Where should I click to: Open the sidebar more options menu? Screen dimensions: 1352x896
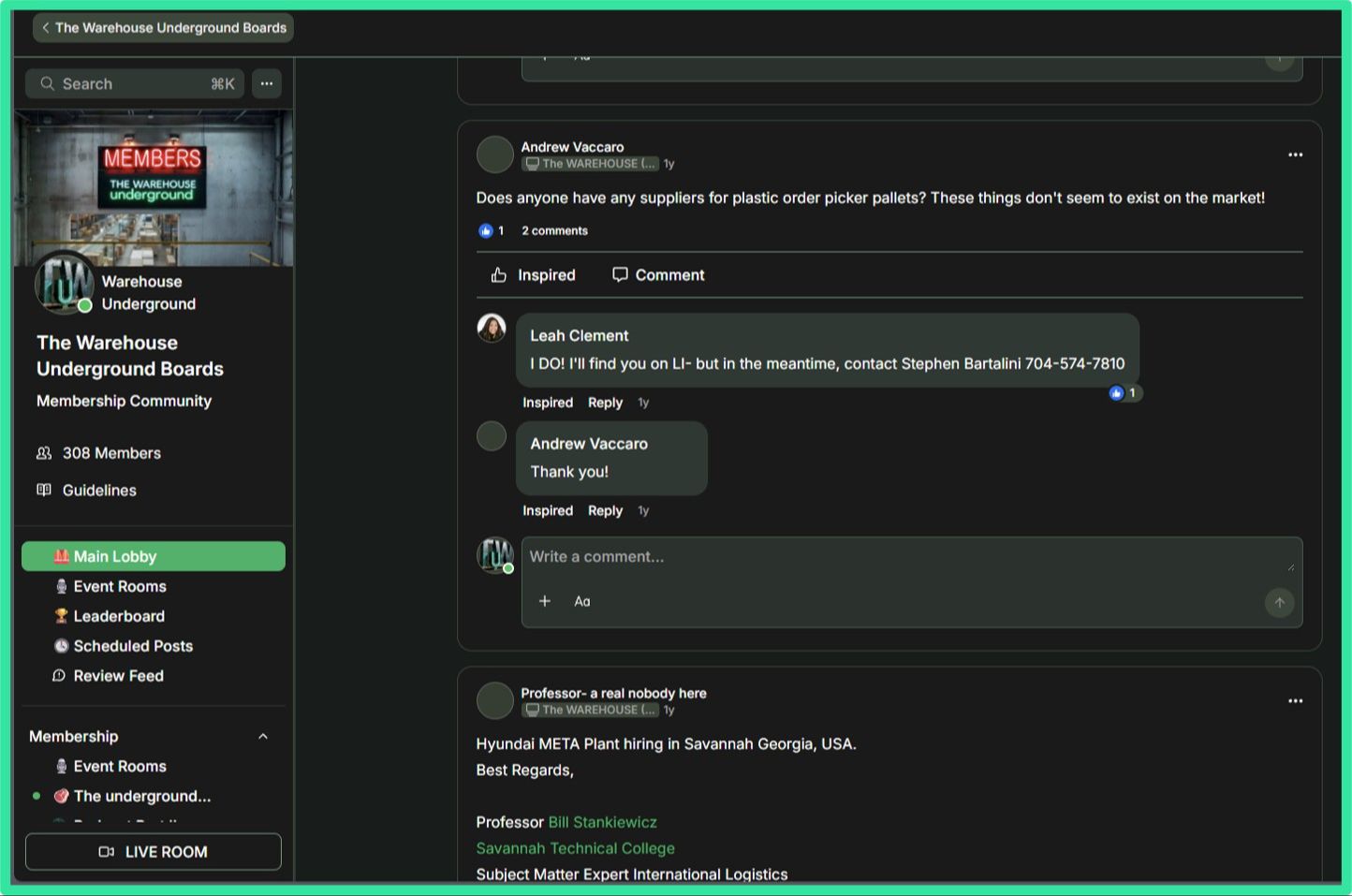267,83
